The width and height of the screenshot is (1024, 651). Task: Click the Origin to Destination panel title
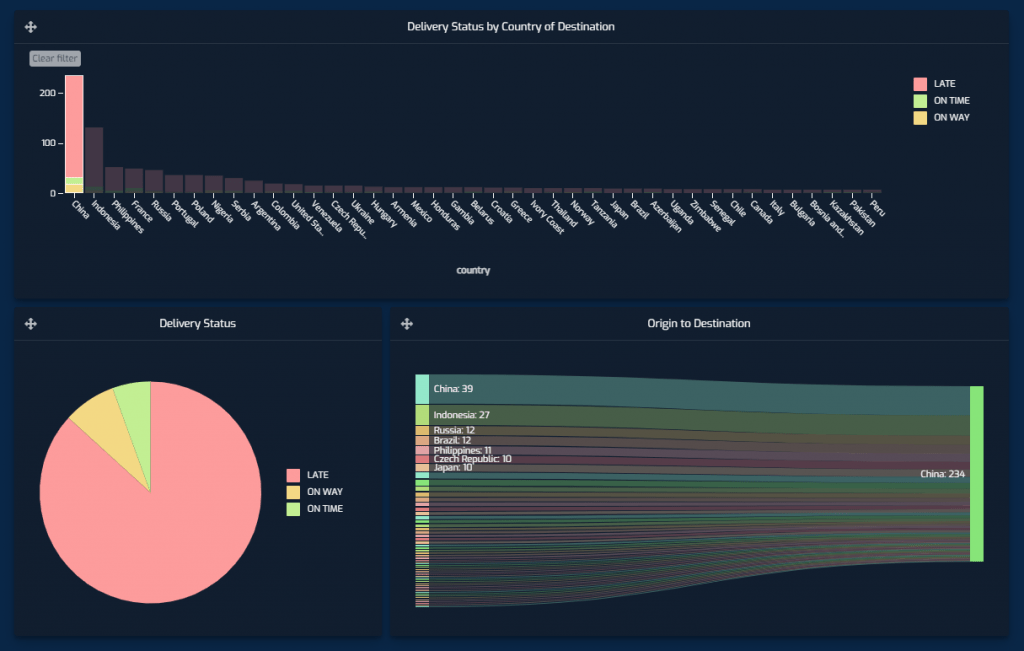click(x=698, y=323)
